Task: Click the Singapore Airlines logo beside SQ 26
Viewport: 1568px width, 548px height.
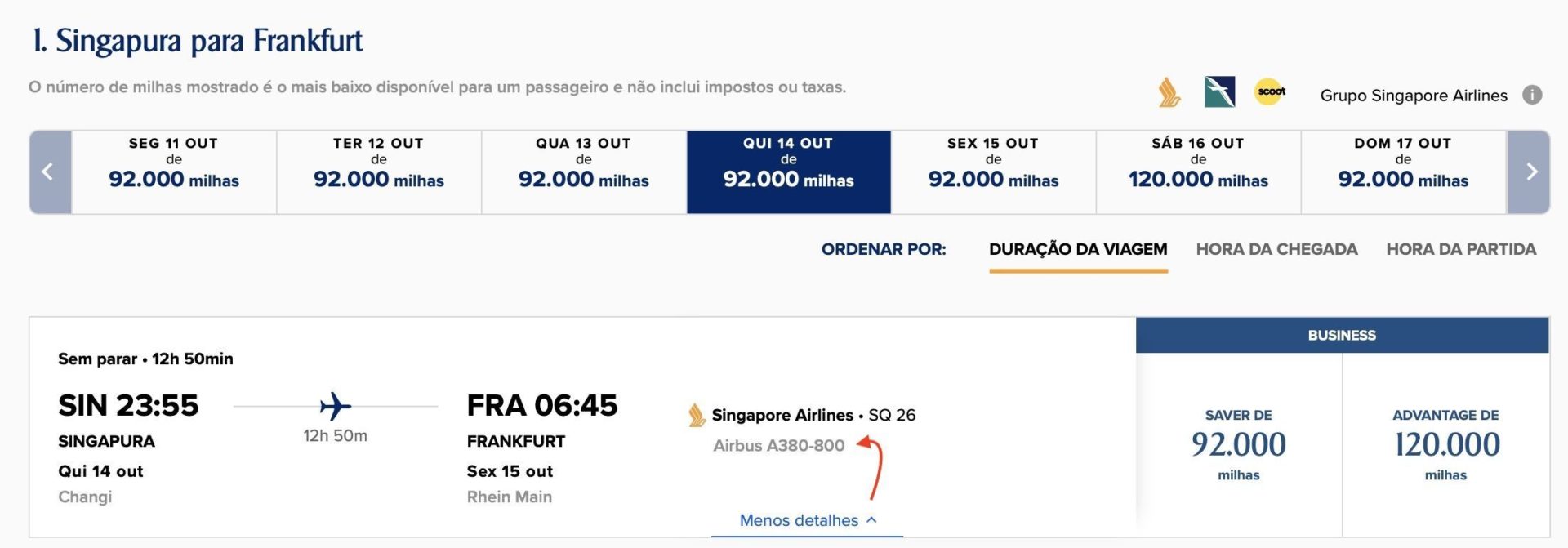Action: [697, 415]
